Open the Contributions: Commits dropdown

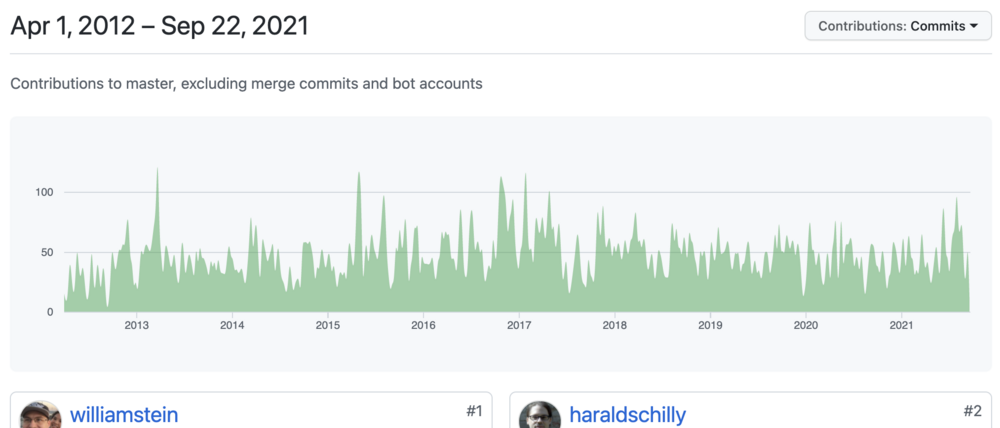click(x=897, y=26)
